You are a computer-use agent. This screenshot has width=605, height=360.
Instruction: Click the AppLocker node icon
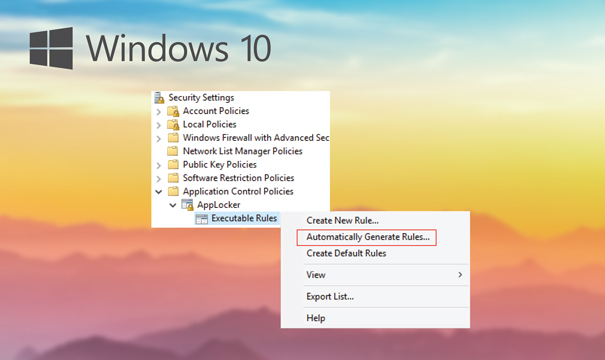click(x=187, y=205)
